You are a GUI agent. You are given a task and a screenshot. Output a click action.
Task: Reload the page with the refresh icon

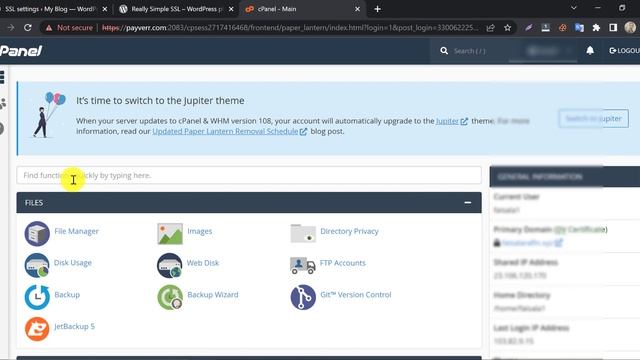(x=28, y=28)
